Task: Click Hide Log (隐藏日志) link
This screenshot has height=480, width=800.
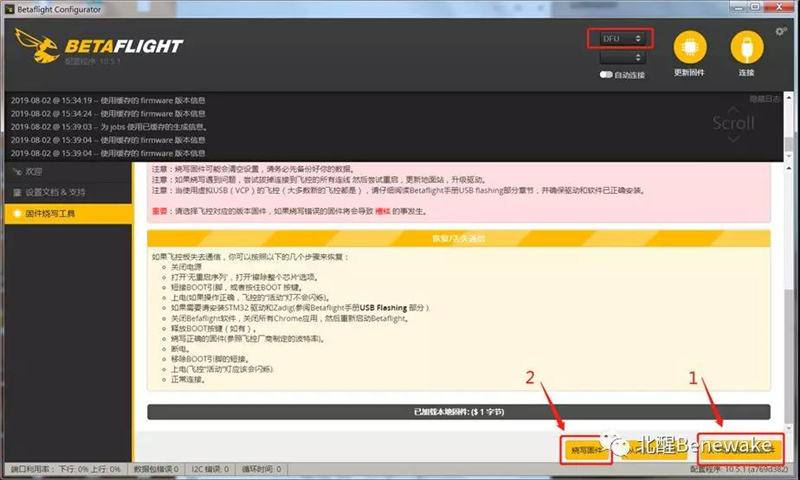Action: point(763,98)
